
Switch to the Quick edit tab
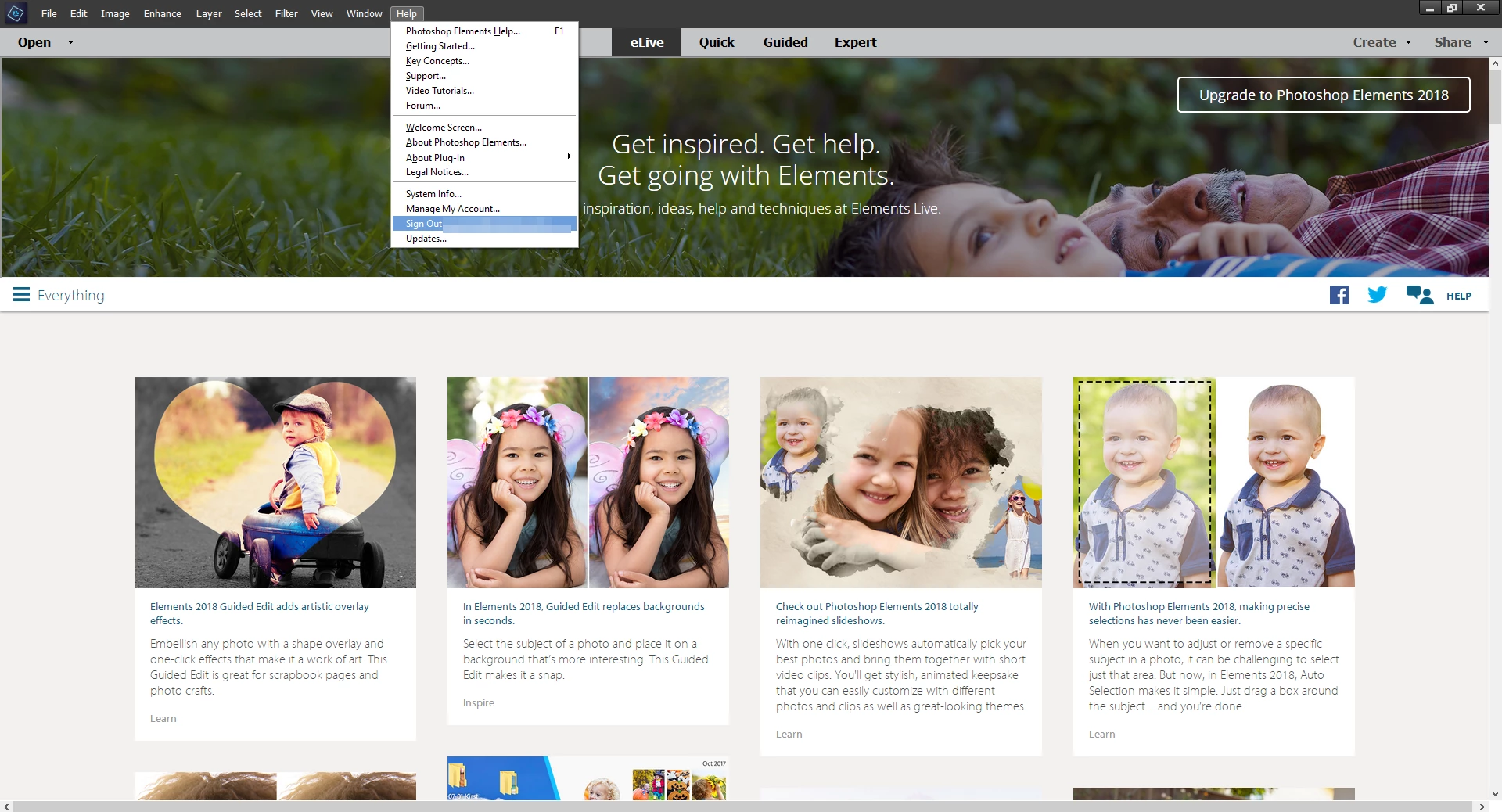coord(717,42)
